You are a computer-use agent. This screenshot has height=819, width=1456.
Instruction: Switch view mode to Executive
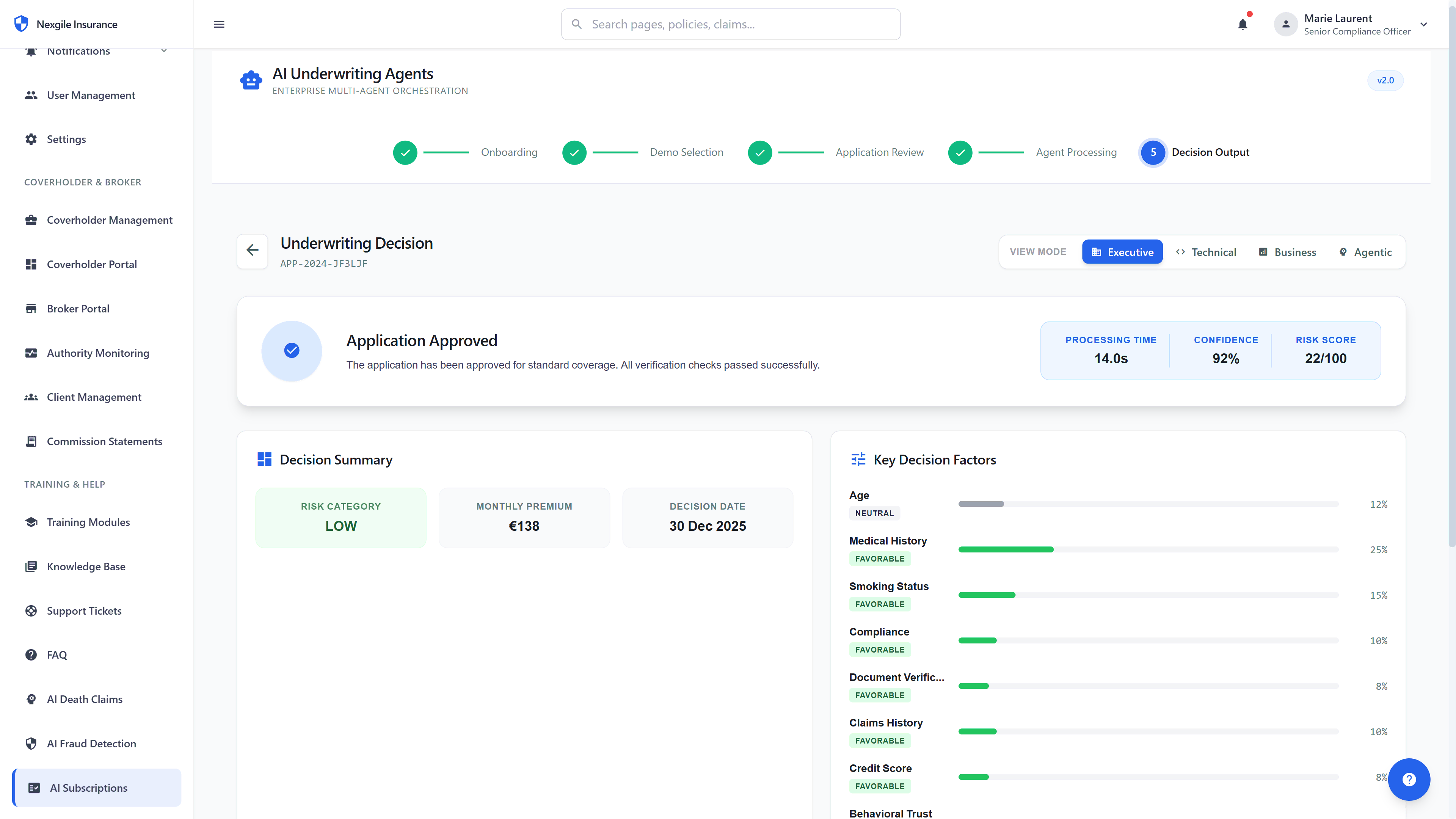pos(1122,252)
